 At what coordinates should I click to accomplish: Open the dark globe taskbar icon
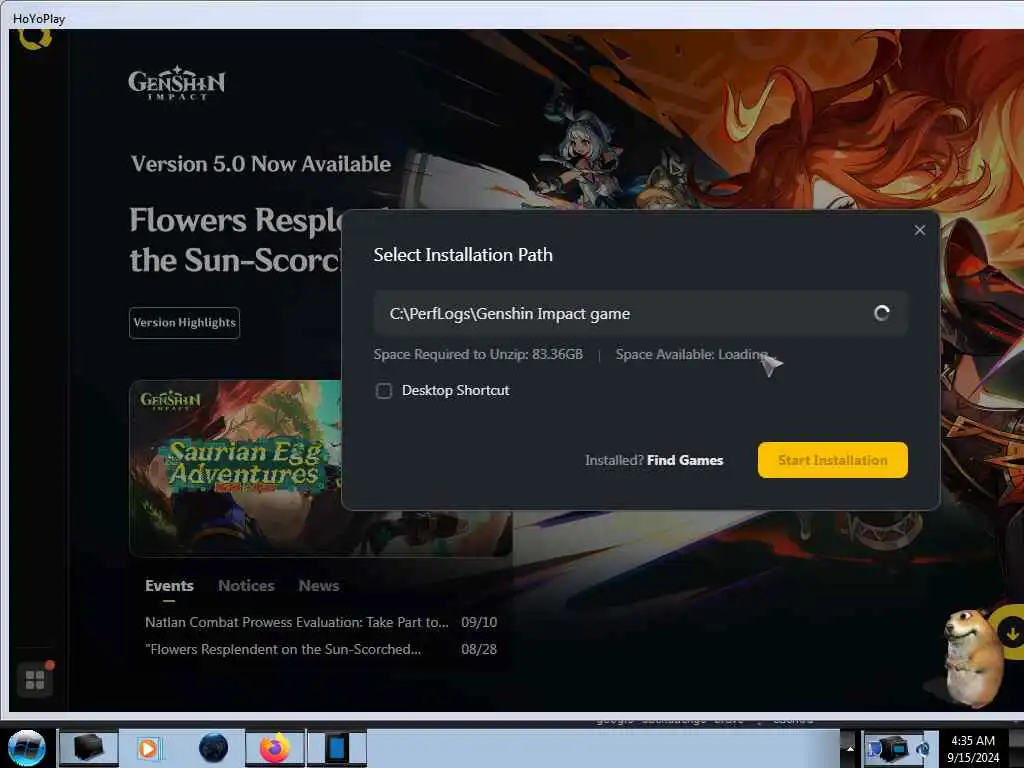(x=214, y=748)
